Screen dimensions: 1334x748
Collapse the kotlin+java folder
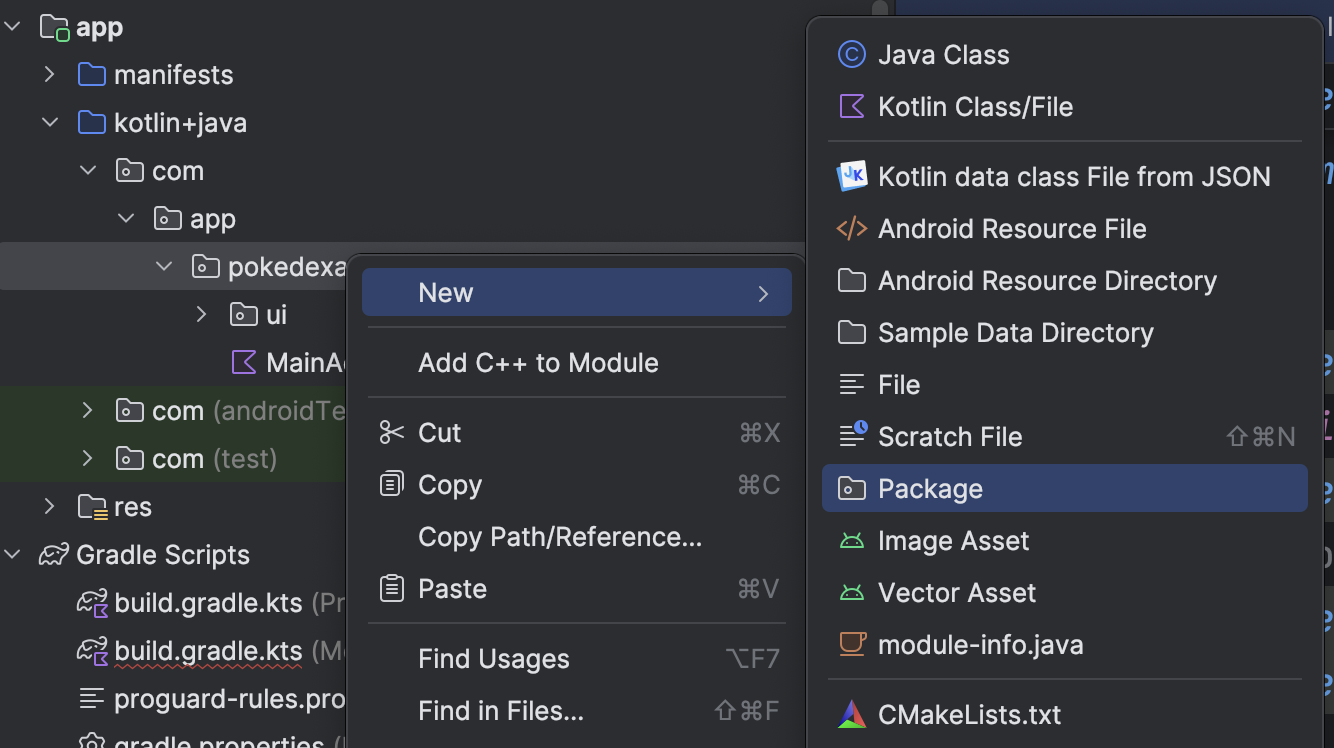(49, 123)
